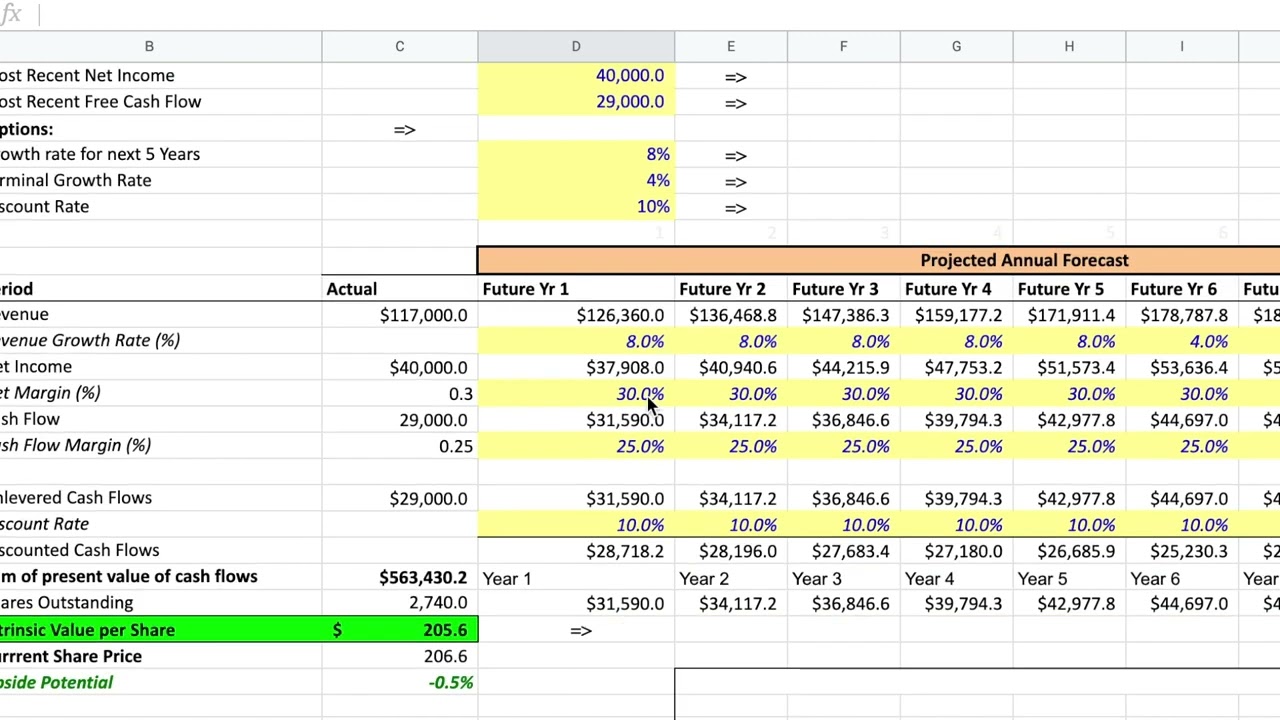Select the Future Yr 6 heading cell

pos(1181,289)
